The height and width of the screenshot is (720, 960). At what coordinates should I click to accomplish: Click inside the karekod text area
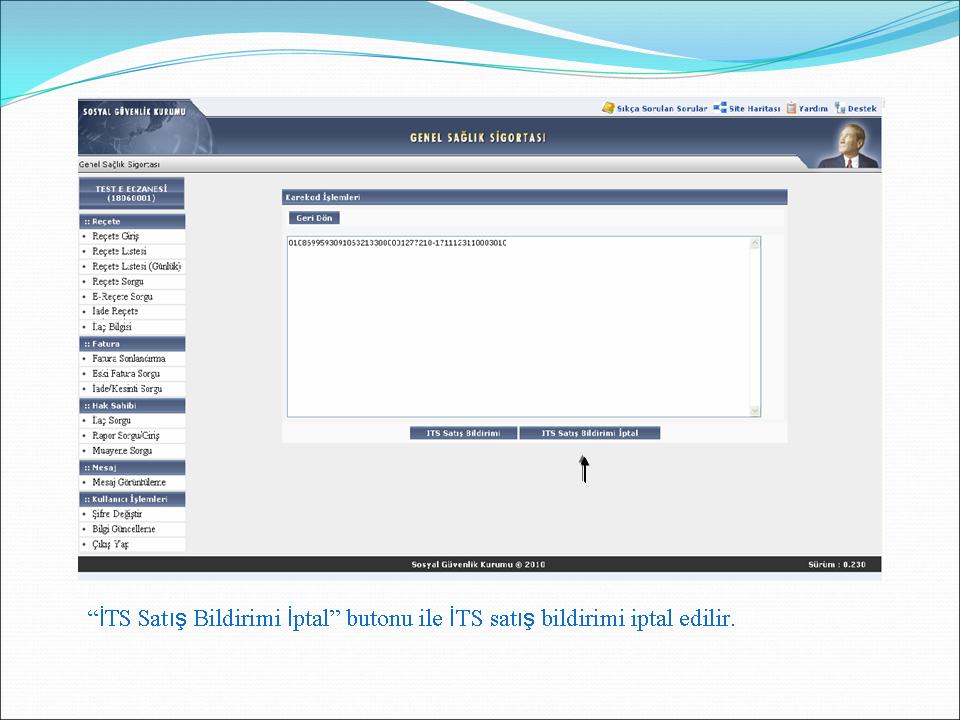click(518, 326)
